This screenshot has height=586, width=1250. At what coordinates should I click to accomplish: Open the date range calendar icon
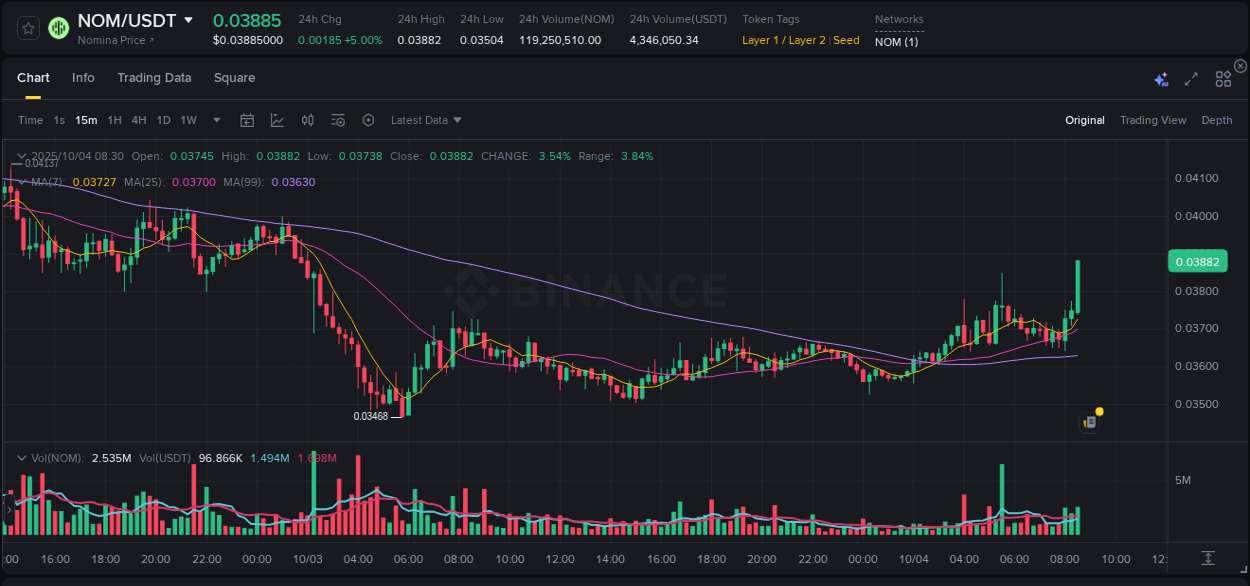click(x=247, y=120)
